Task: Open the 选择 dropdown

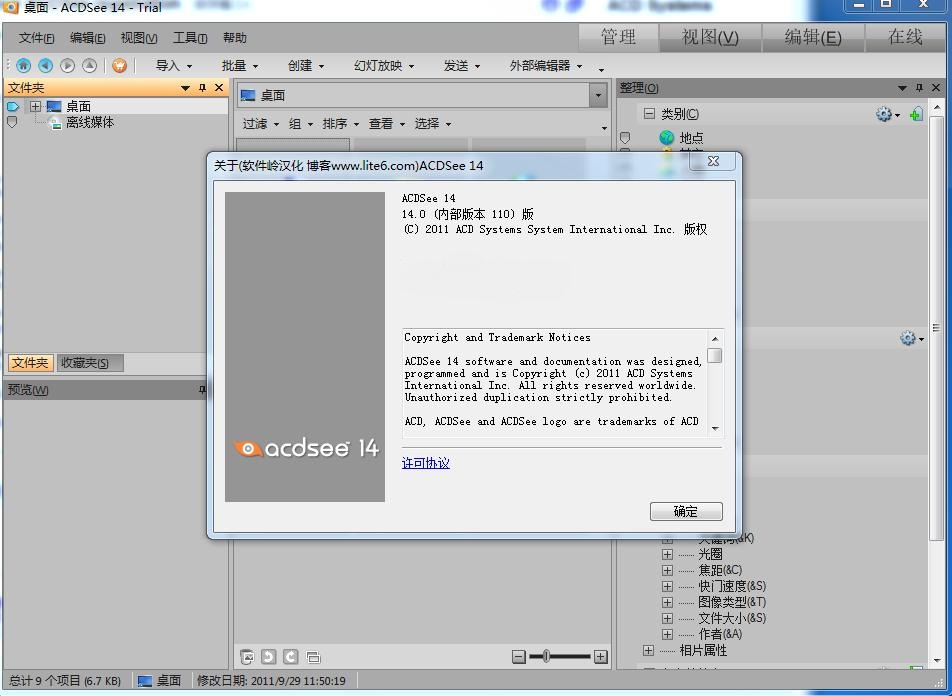Action: (433, 124)
